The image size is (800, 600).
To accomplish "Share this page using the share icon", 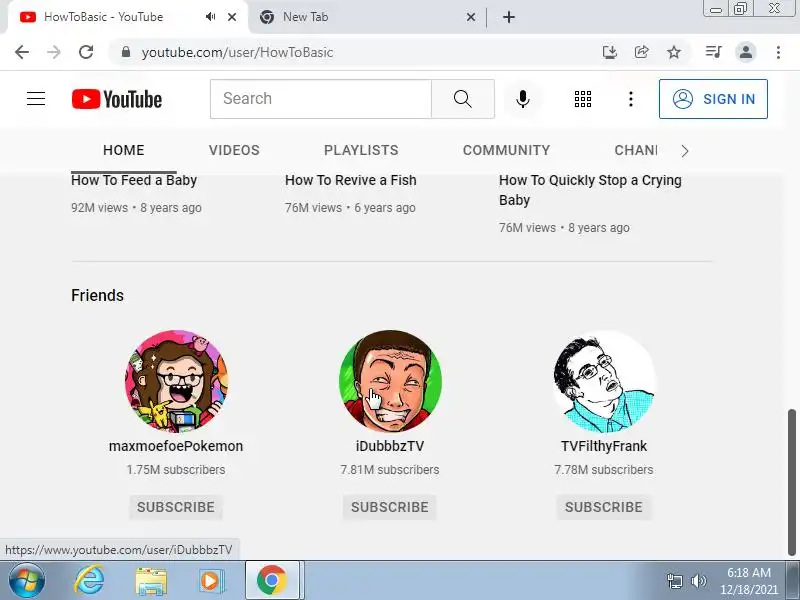I will [x=641, y=52].
